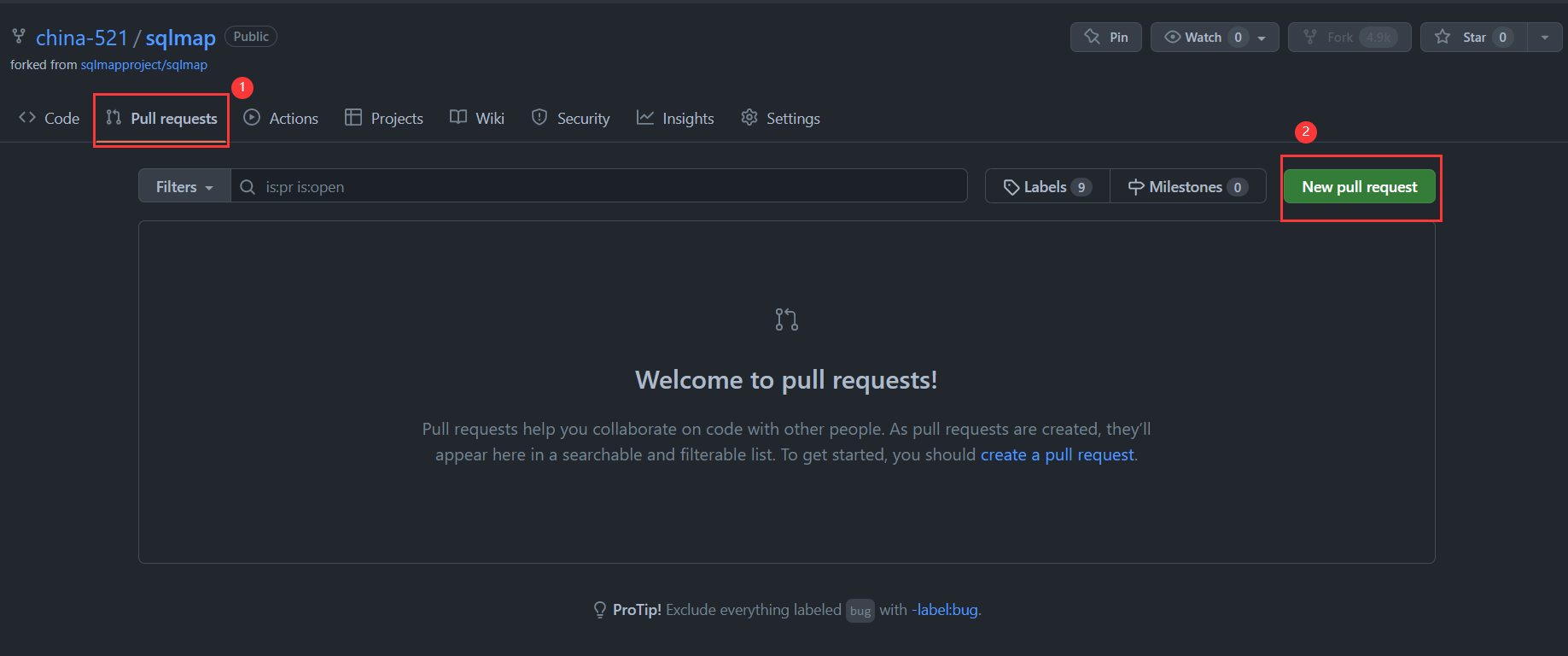Open the Wiki tab
The width and height of the screenshot is (1568, 656).
(x=477, y=118)
